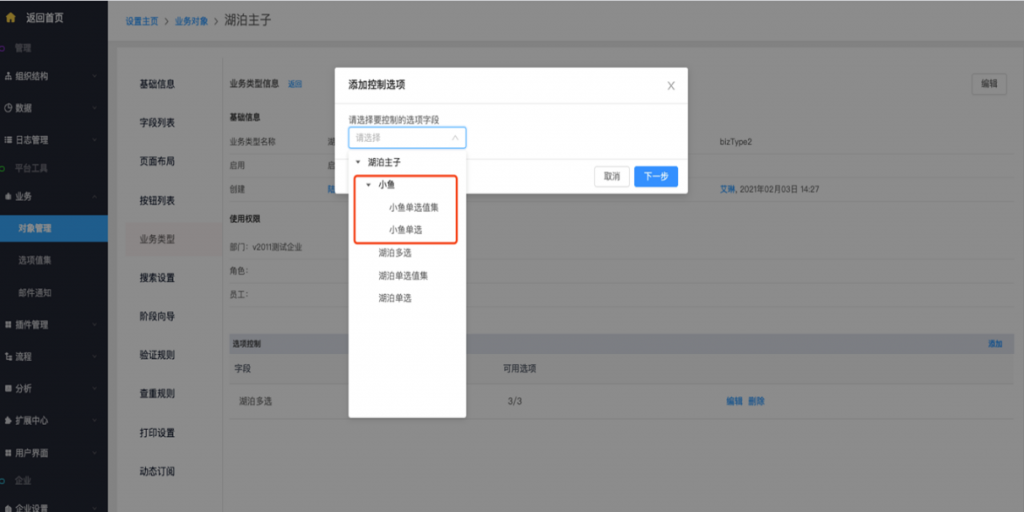The image size is (1024, 512).
Task: Click the 分析 sidebar icon
Action: 8,388
